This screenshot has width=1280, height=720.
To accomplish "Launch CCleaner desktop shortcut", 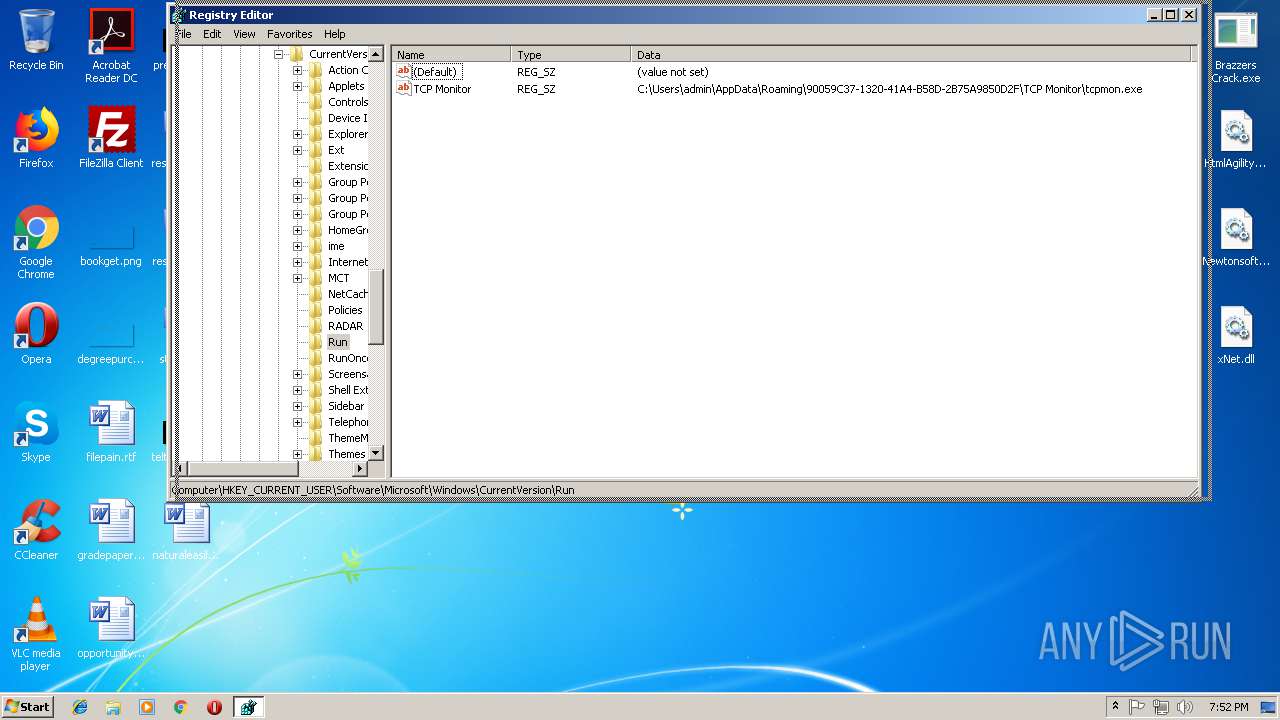I will pyautogui.click(x=36, y=531).
